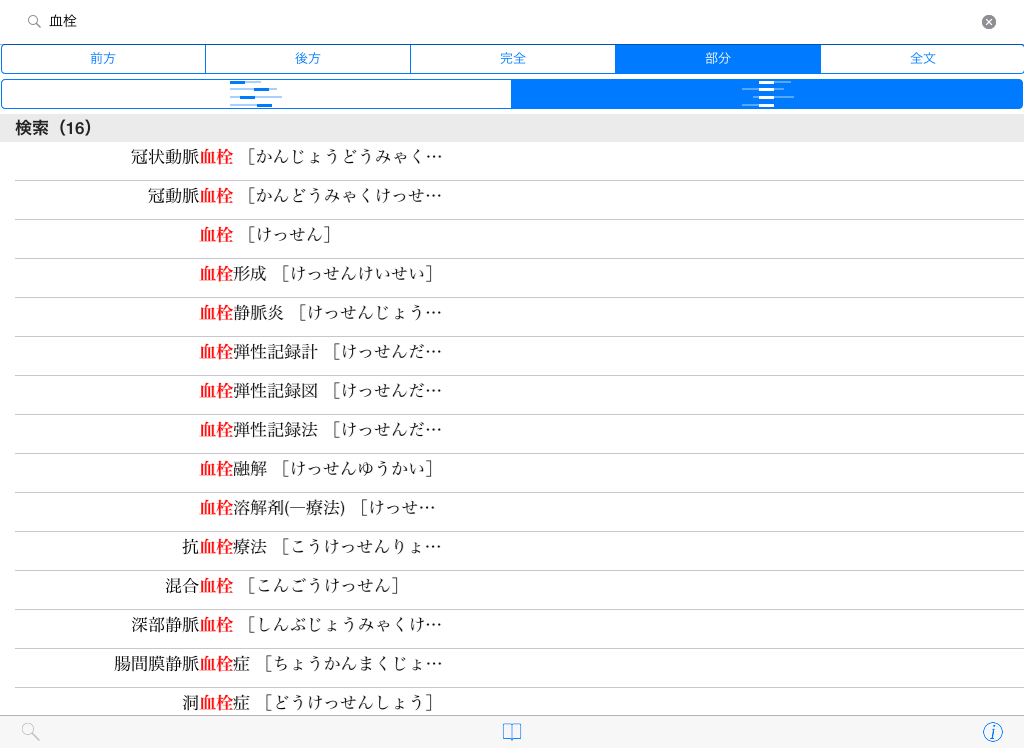Open the book icon in the bottom toolbar
Image resolution: width=1024 pixels, height=748 pixels.
pyautogui.click(x=512, y=732)
